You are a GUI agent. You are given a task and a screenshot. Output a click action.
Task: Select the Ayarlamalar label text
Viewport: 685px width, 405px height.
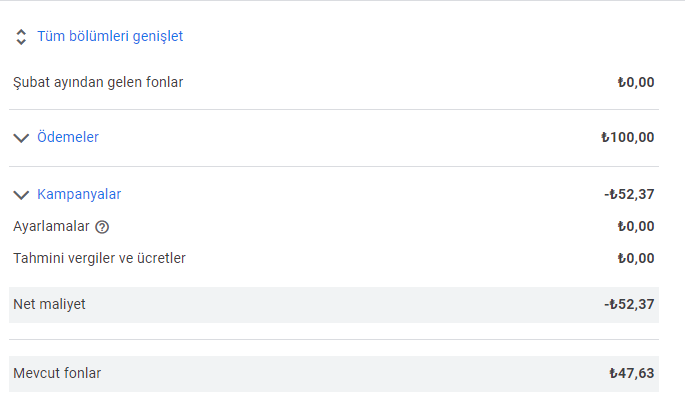[x=51, y=226]
